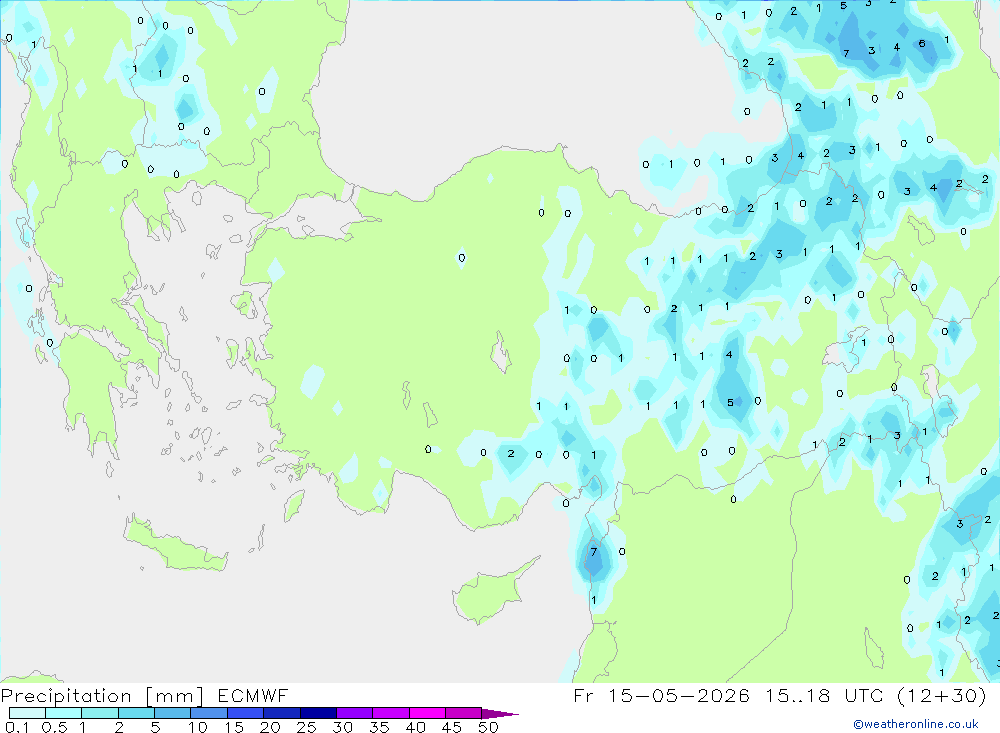Select the 35–40 mm violet legend swatch
Image resolution: width=1000 pixels, height=733 pixels.
point(390,713)
